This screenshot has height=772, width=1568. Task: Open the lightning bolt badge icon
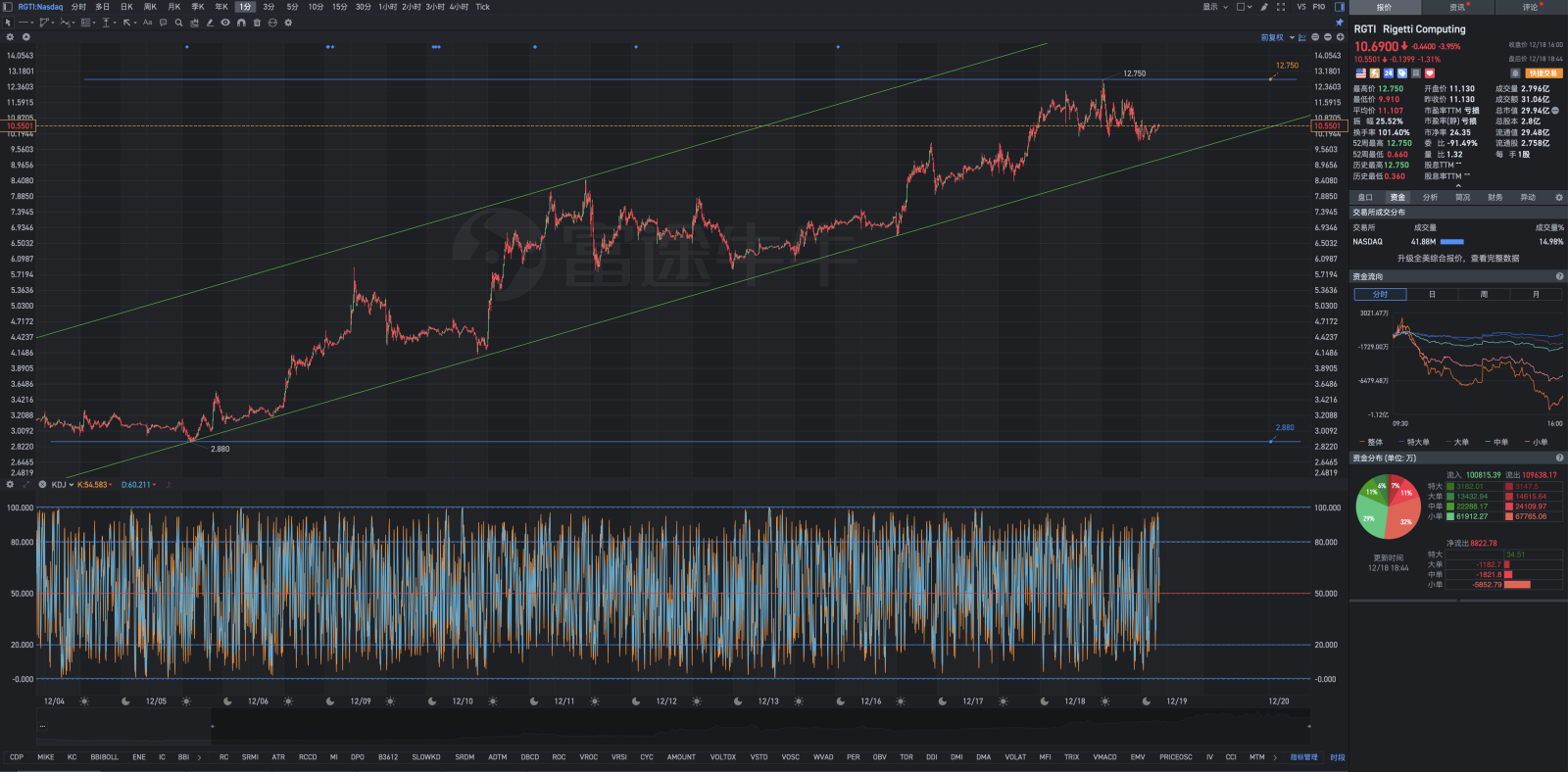coord(1375,73)
